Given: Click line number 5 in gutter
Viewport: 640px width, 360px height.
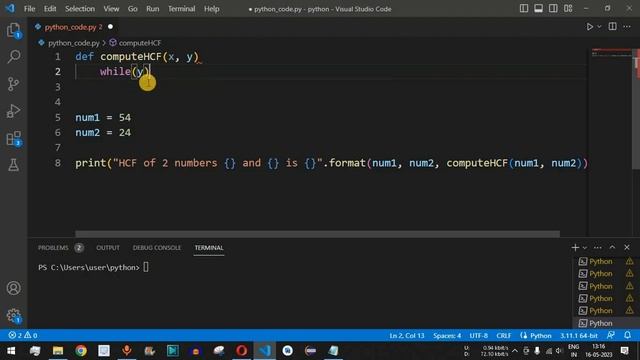Looking at the screenshot, I should click(x=58, y=118).
